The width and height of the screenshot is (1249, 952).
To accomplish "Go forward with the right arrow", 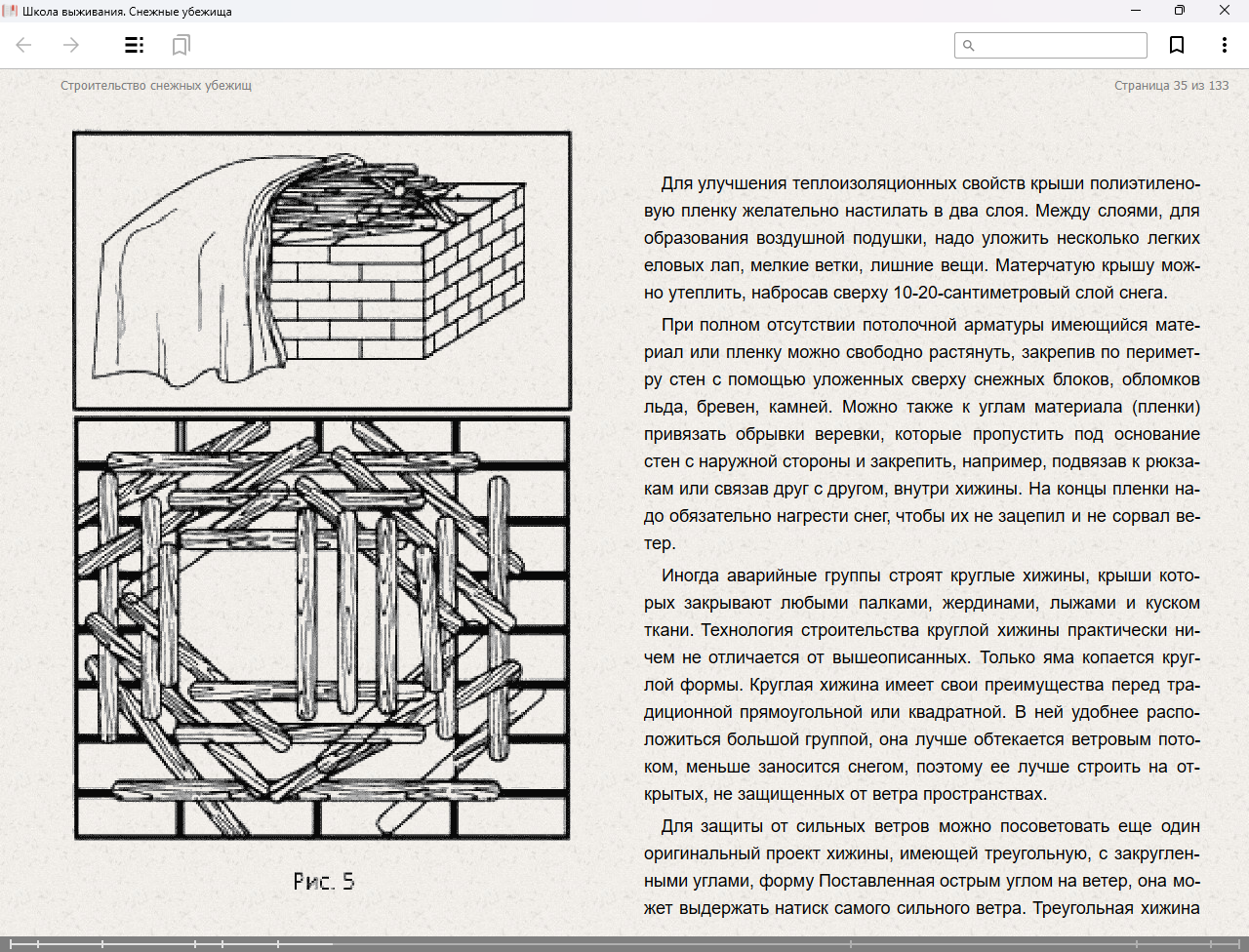I will coord(71,45).
